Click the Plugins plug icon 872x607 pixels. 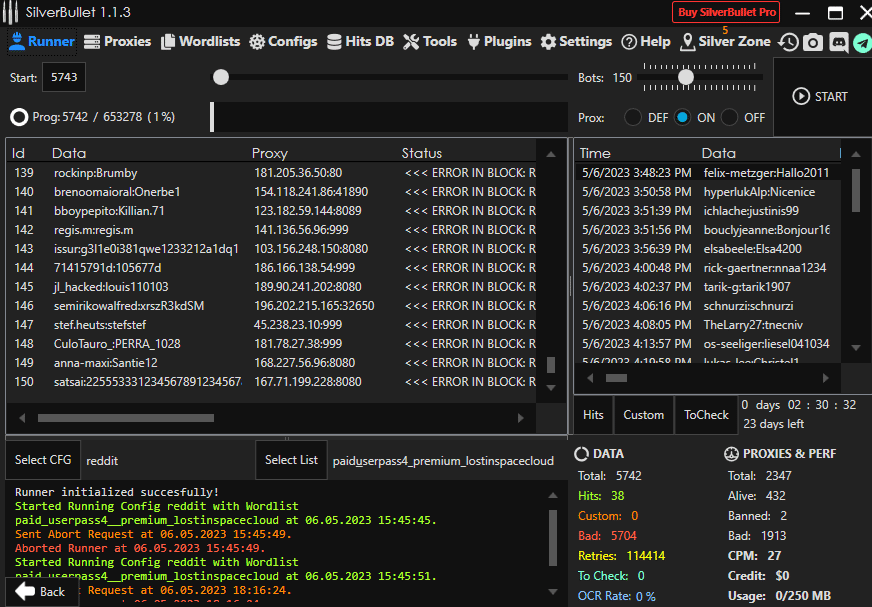pyautogui.click(x=472, y=42)
